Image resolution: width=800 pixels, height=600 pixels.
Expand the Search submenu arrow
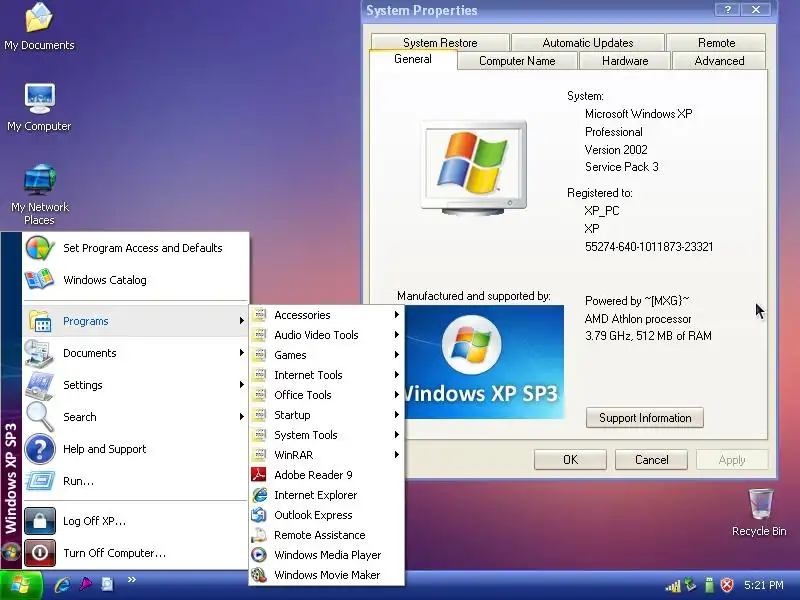click(242, 417)
